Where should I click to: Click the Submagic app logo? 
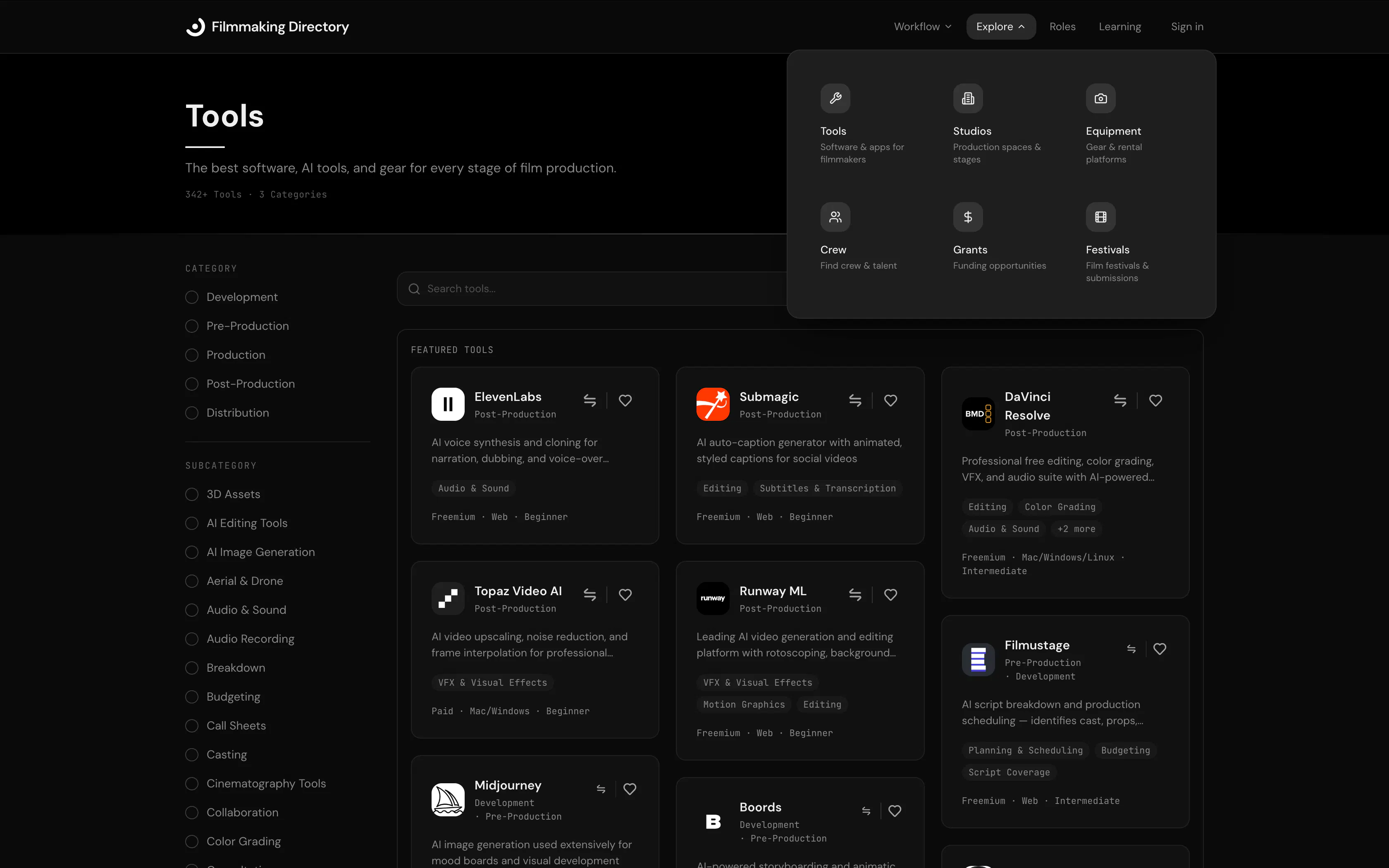[713, 404]
